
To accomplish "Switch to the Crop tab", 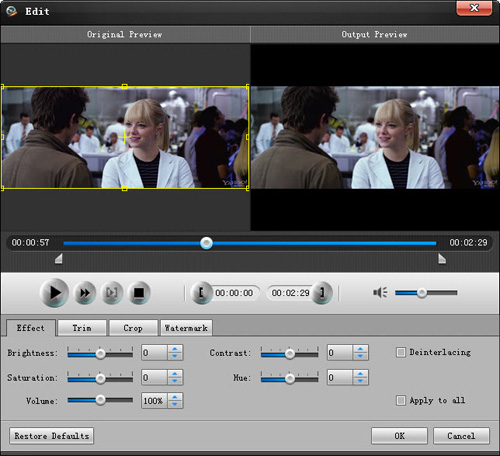I will coord(133,328).
